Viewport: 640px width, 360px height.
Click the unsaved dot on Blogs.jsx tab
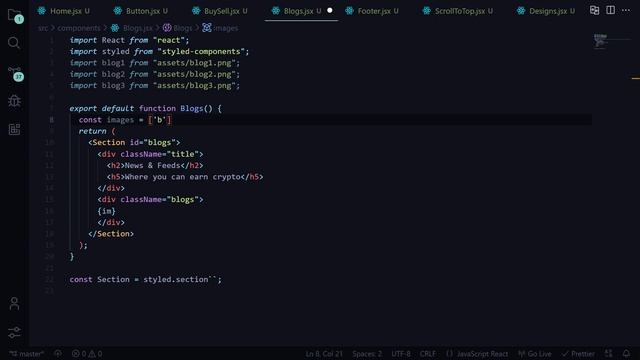tap(330, 11)
